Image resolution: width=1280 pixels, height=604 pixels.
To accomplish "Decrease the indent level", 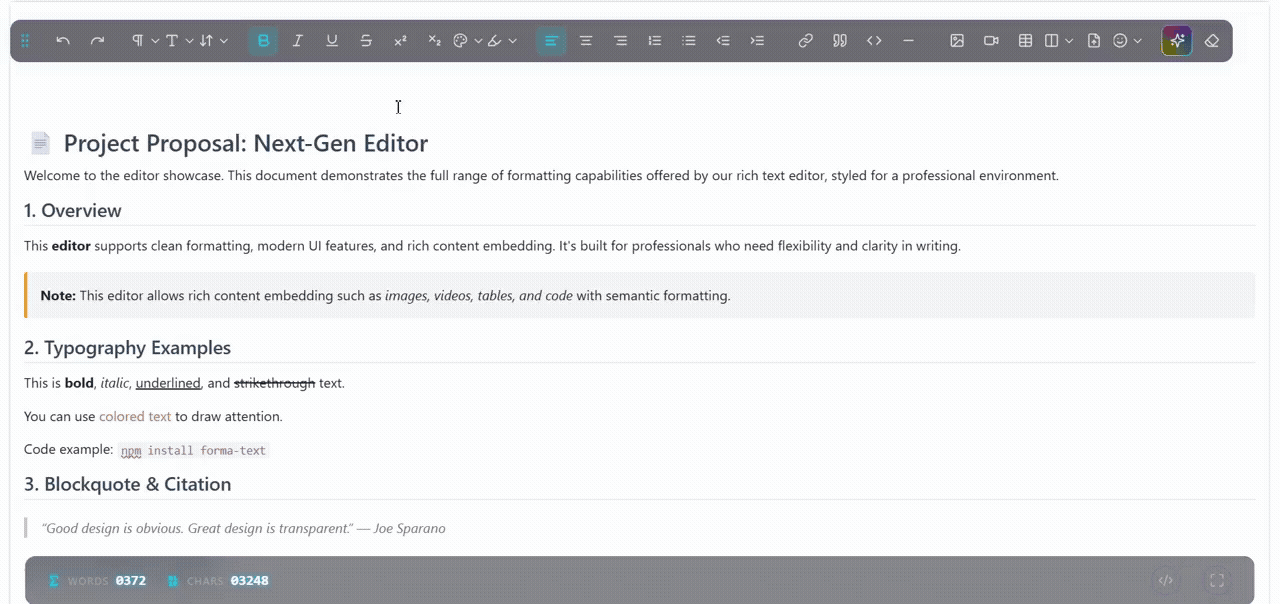I will coord(723,41).
